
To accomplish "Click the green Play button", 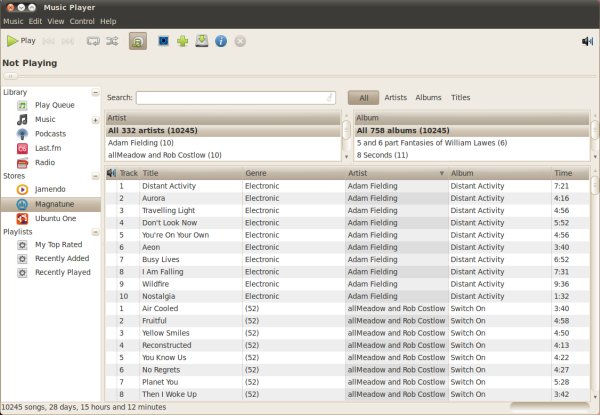I will tap(21, 41).
